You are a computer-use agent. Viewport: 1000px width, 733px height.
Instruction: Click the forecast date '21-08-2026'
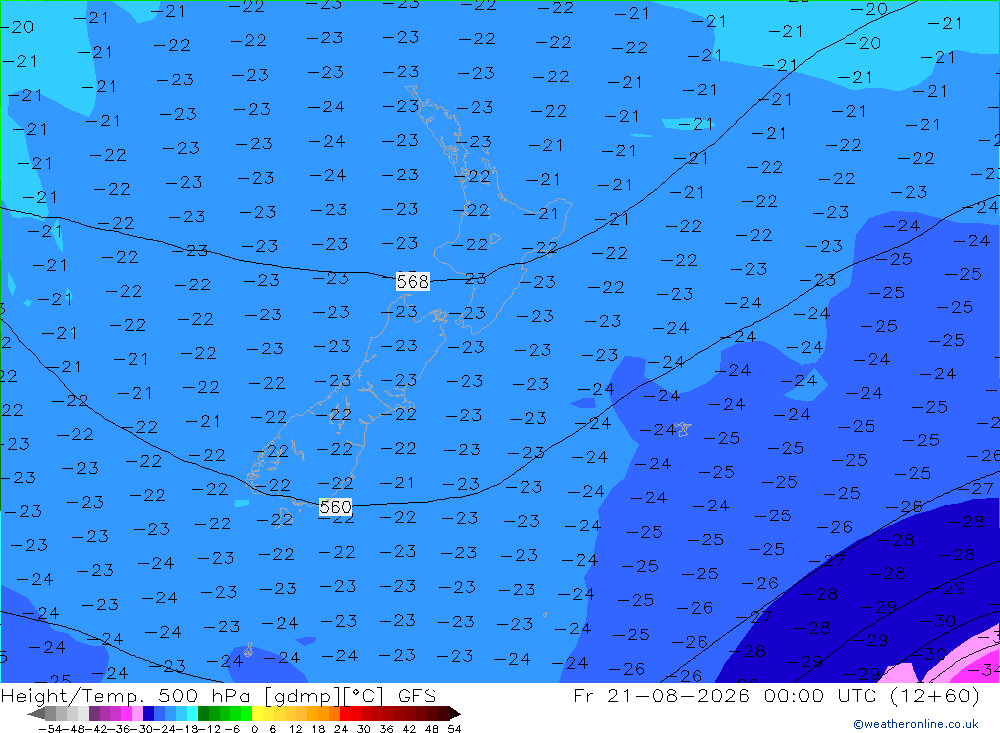(678, 695)
